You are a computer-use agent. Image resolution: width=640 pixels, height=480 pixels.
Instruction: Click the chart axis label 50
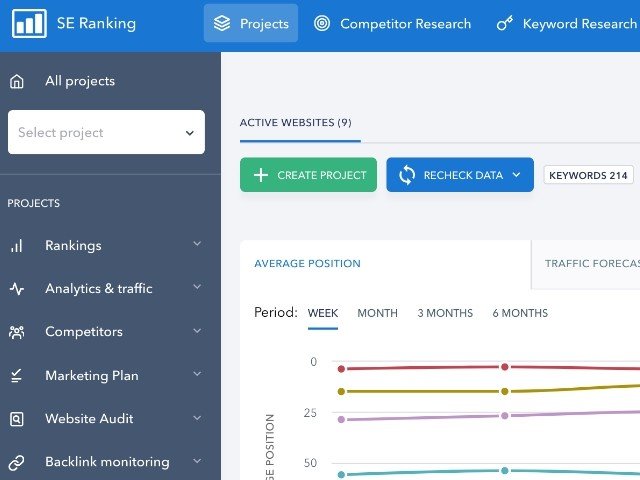(x=310, y=463)
